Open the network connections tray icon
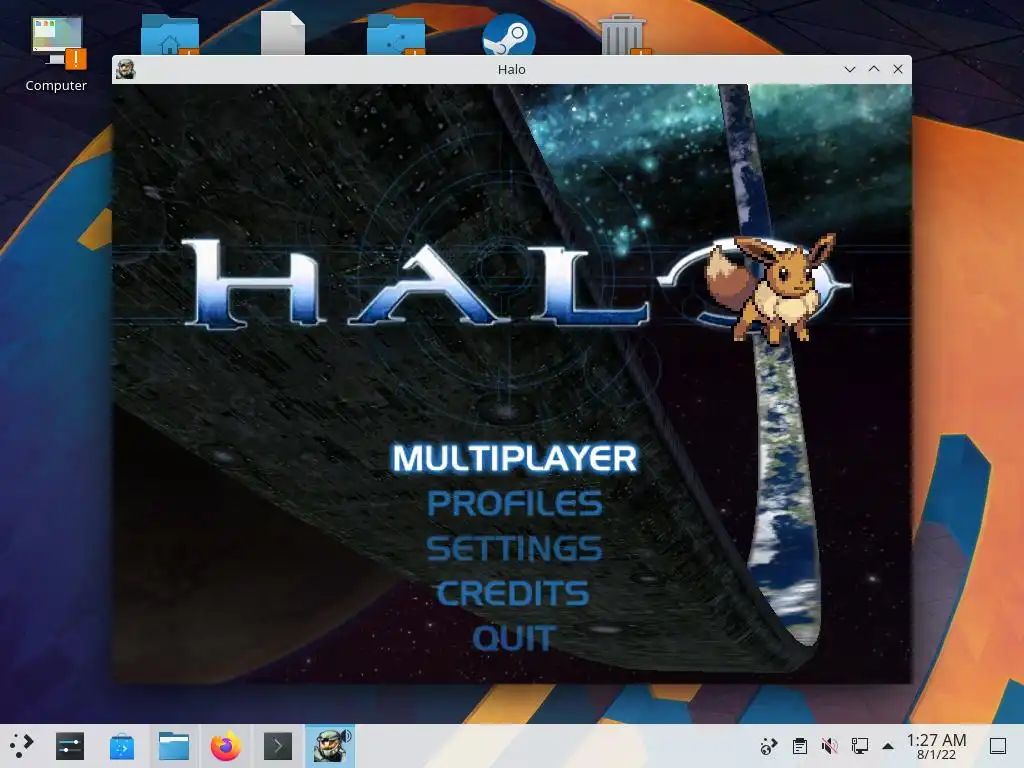Screen dimensions: 1024x768 coord(859,746)
